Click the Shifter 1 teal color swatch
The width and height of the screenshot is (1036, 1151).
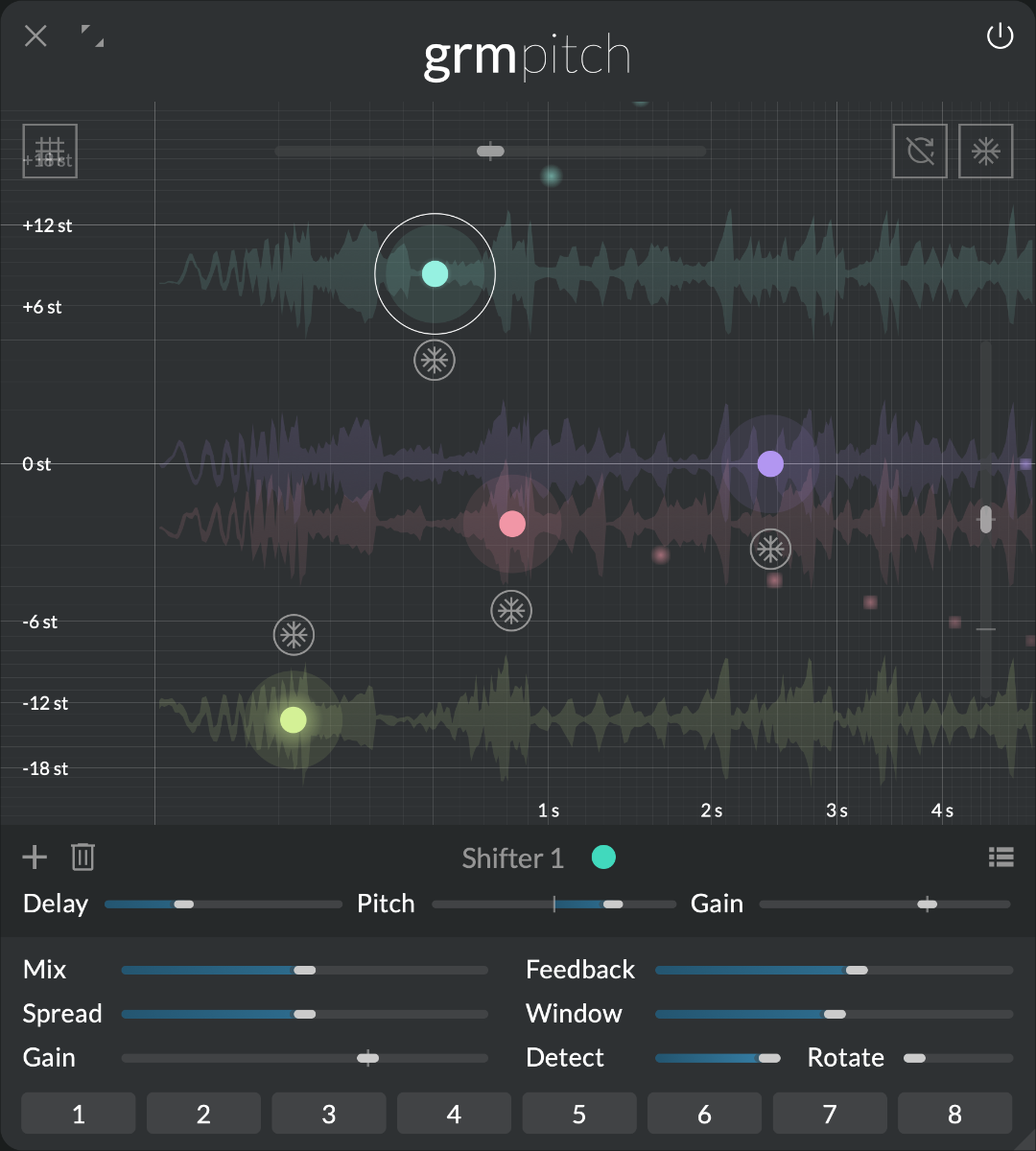603,857
